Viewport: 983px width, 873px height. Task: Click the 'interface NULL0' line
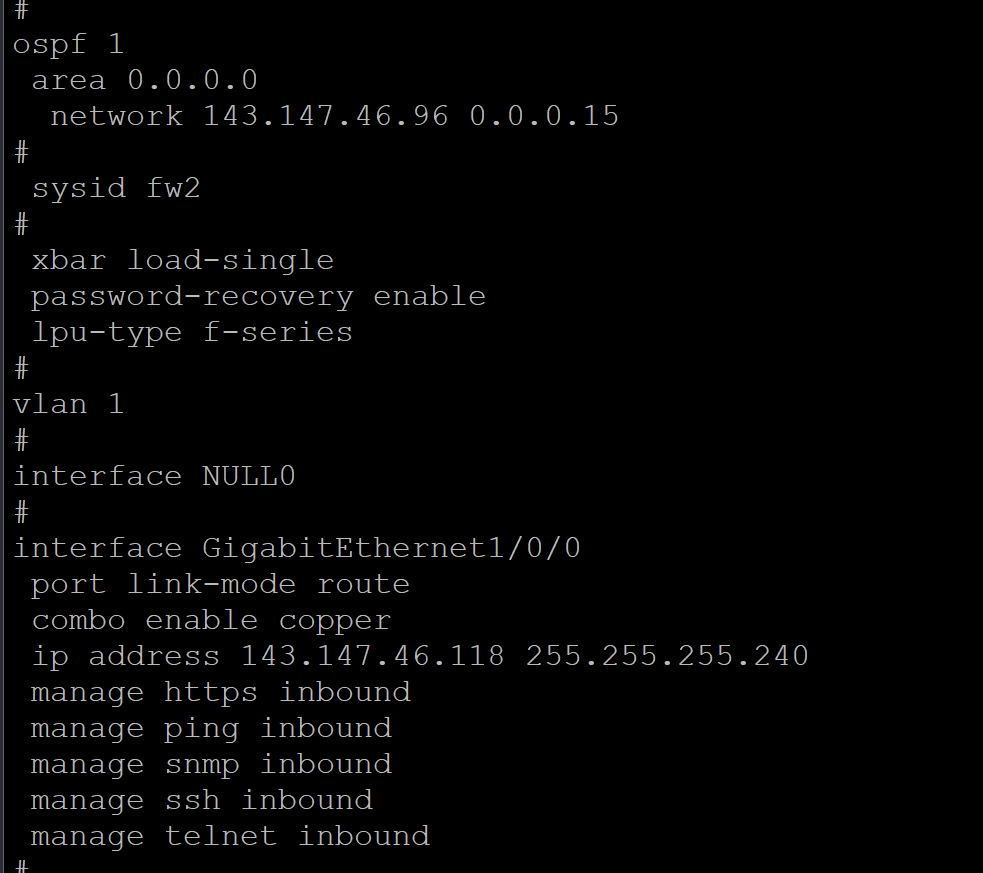point(154,476)
